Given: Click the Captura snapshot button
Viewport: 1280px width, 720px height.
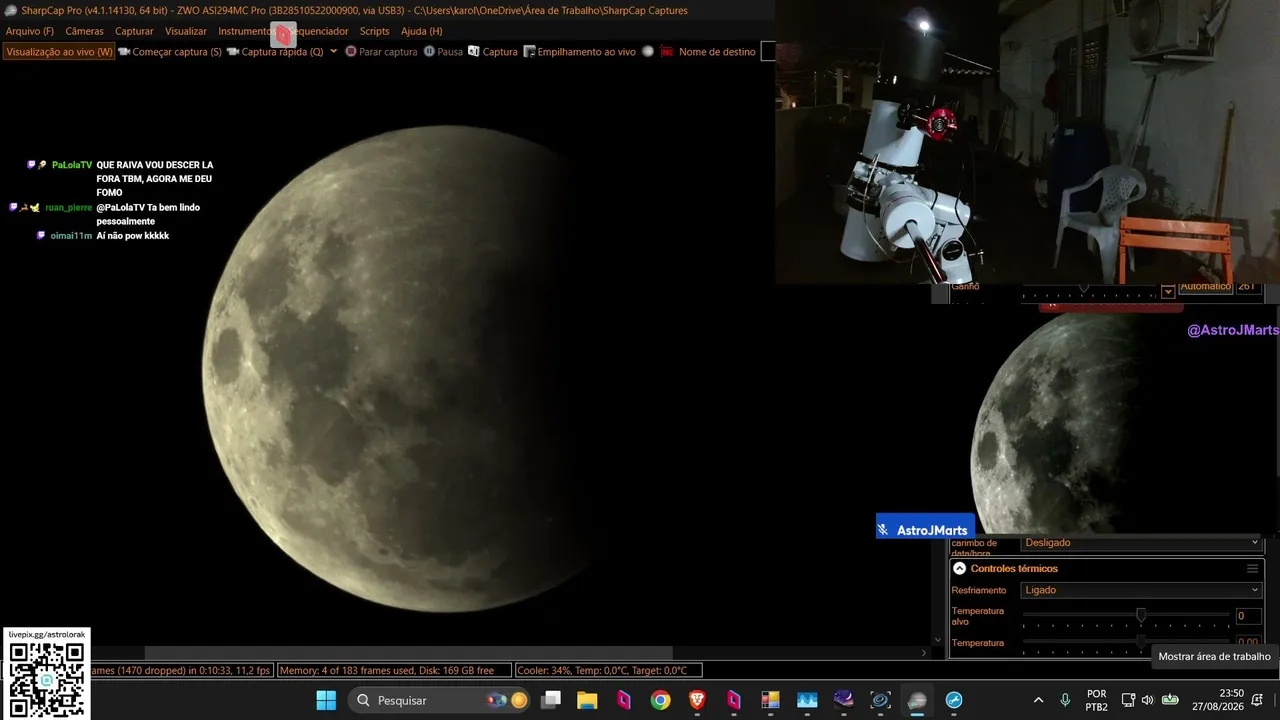Looking at the screenshot, I should 493,52.
